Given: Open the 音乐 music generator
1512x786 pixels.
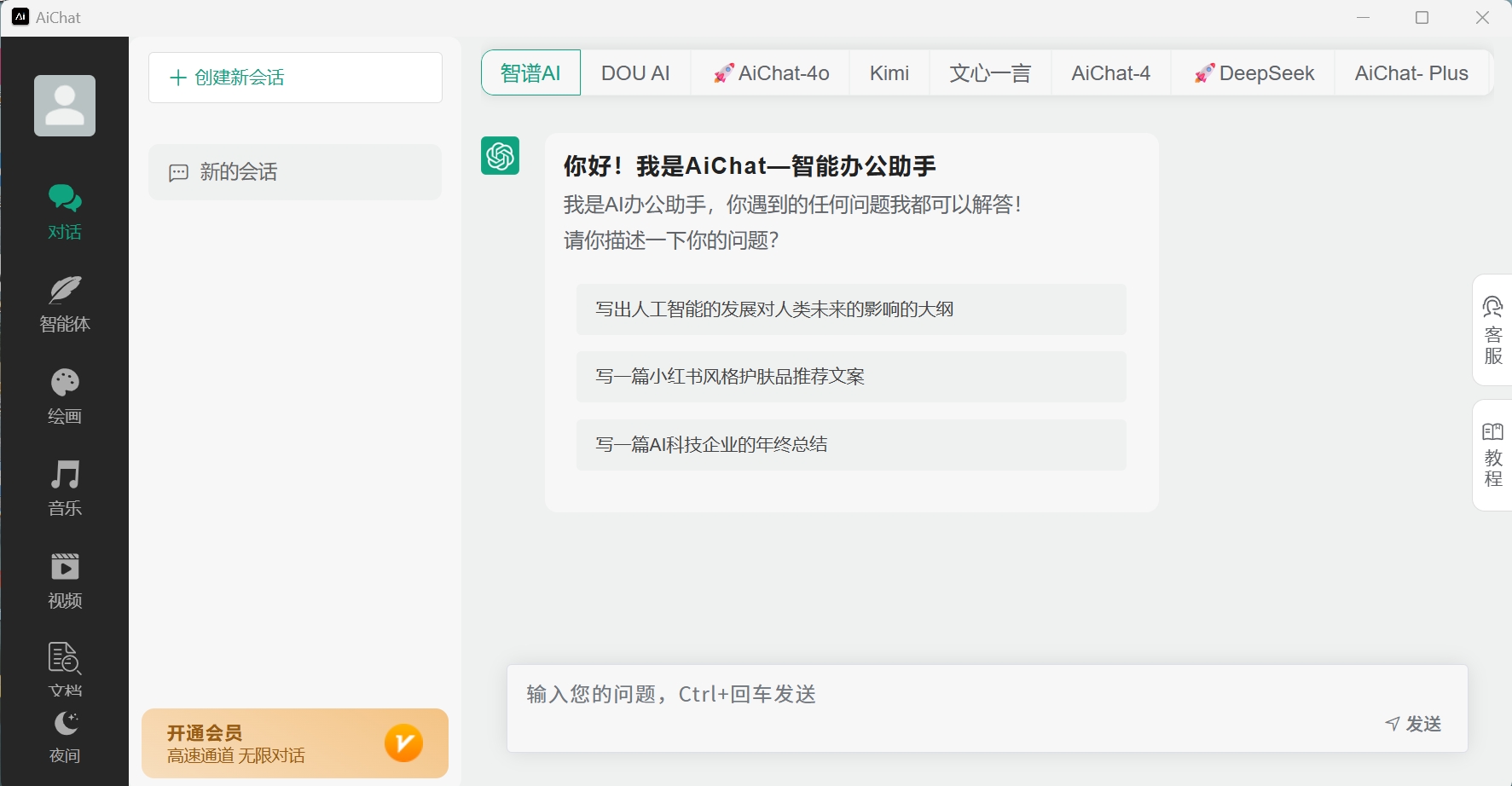Looking at the screenshot, I should (65, 488).
